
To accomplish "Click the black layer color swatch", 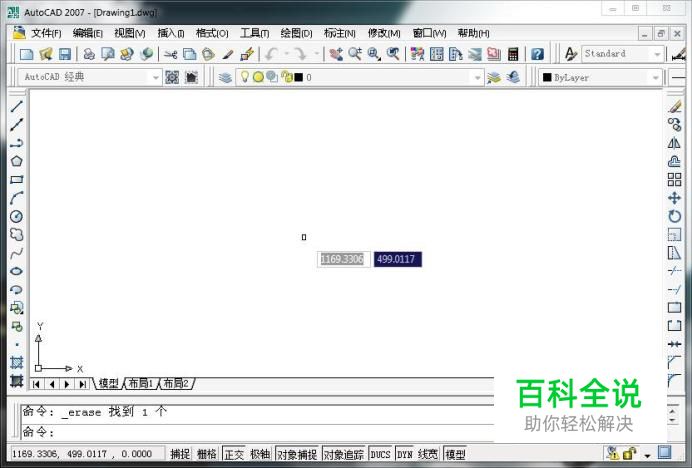I will pos(299,77).
